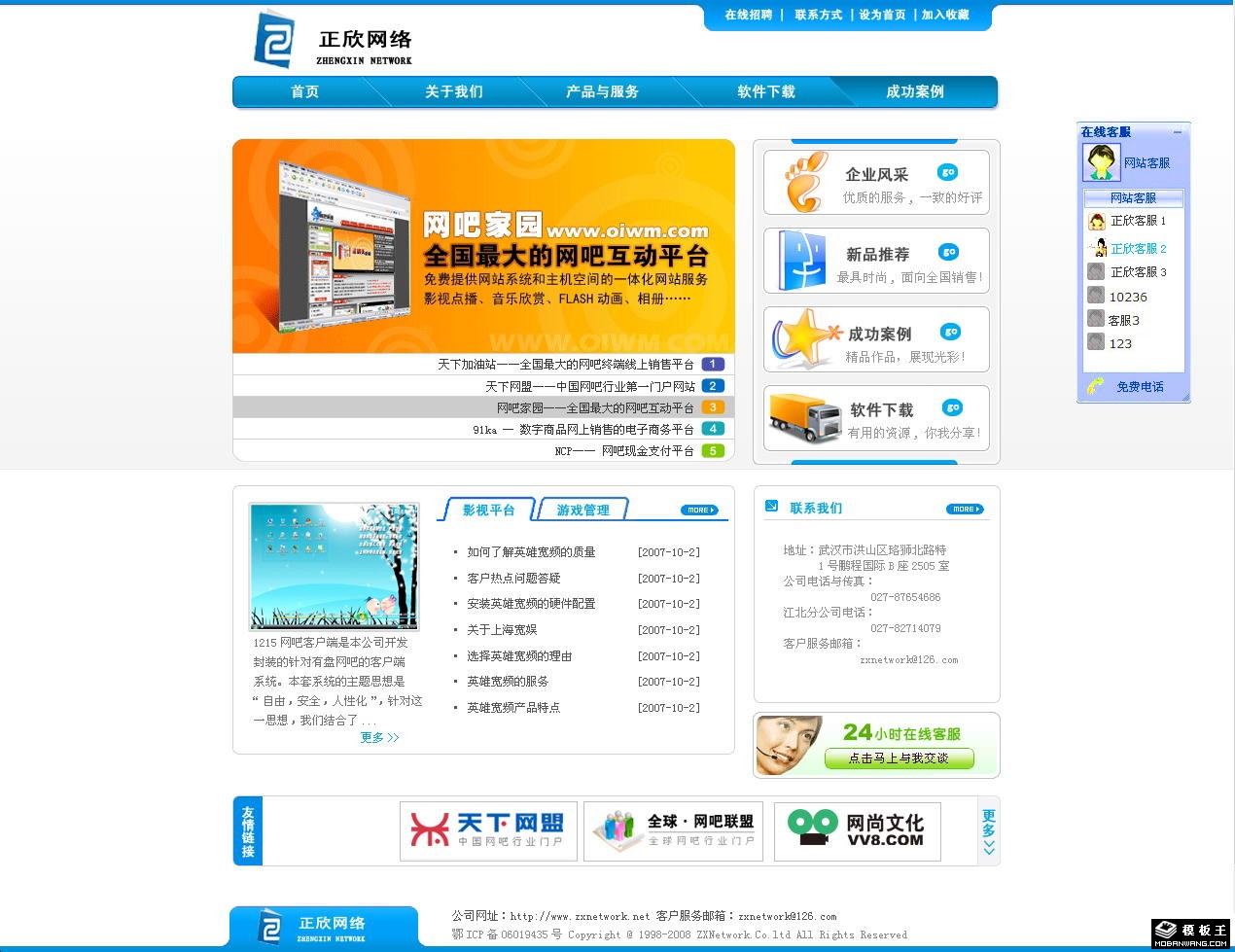Click gray avatar icon next to 客服3
This screenshot has width=1235, height=952.
tap(1096, 319)
